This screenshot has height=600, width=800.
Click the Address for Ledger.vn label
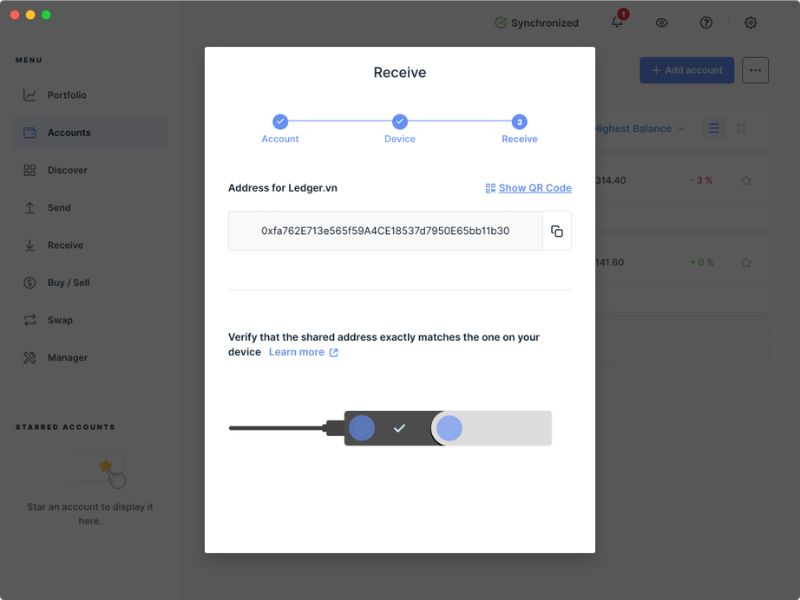(283, 188)
